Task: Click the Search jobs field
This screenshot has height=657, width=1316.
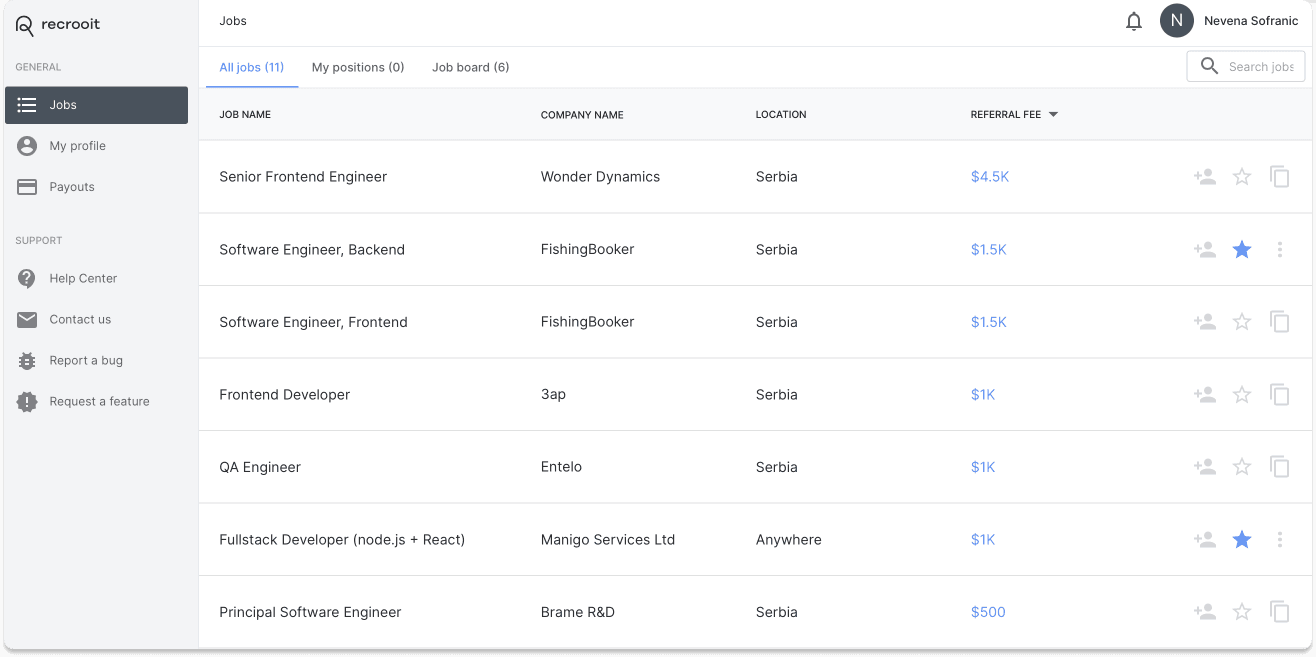Action: [1258, 67]
